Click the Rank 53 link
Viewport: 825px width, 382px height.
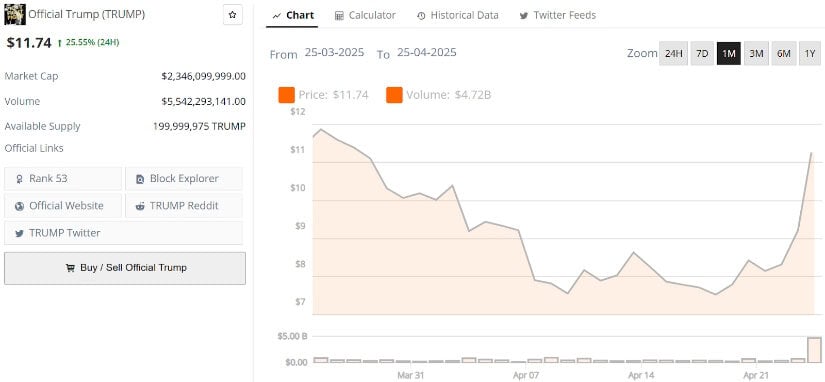click(63, 179)
